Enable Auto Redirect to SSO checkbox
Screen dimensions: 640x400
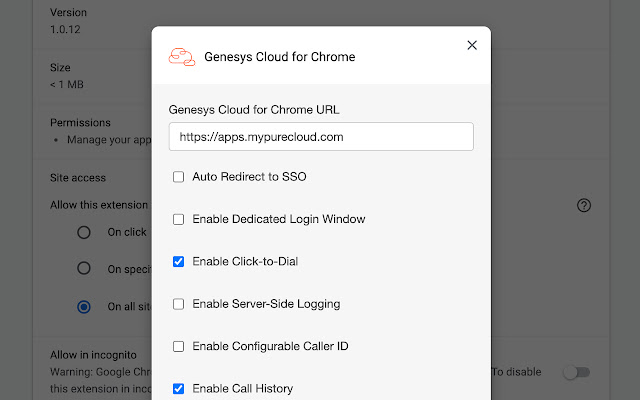point(179,177)
